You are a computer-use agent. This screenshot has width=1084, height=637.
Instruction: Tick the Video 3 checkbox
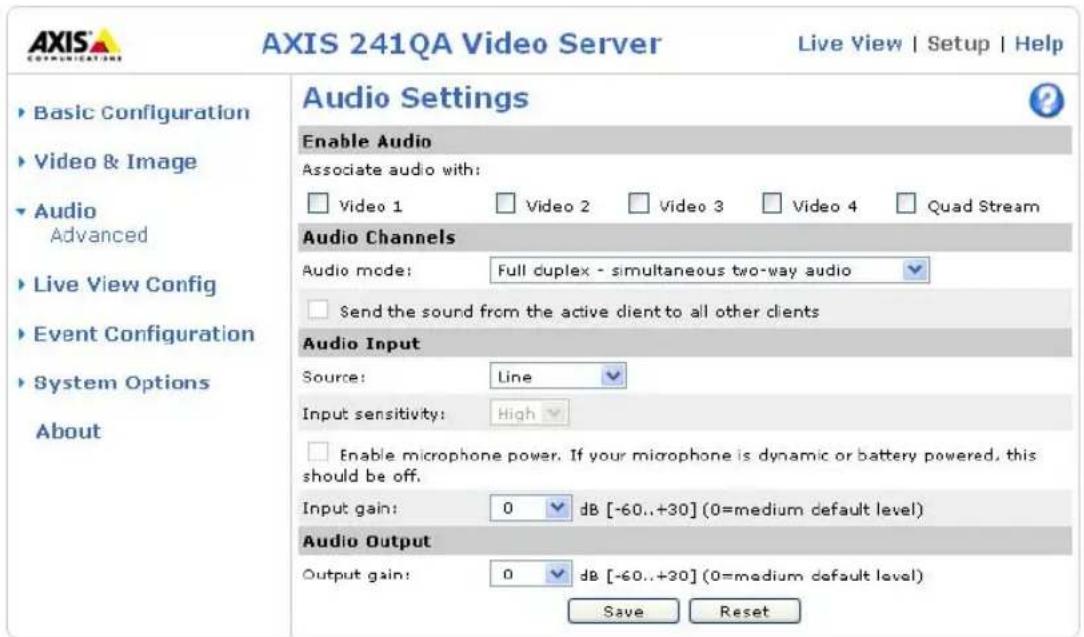coord(639,203)
